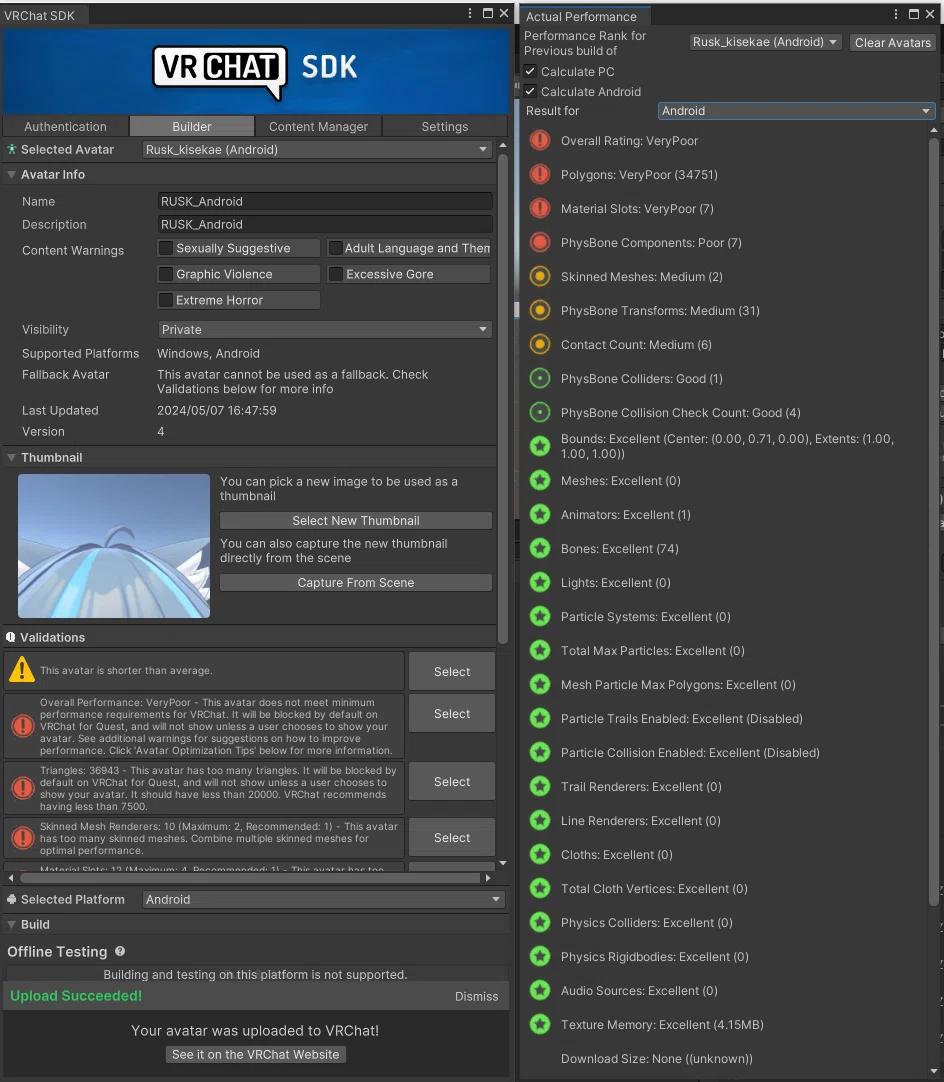Toggle the Graphic Violence checkbox
944x1082 pixels.
[166, 274]
